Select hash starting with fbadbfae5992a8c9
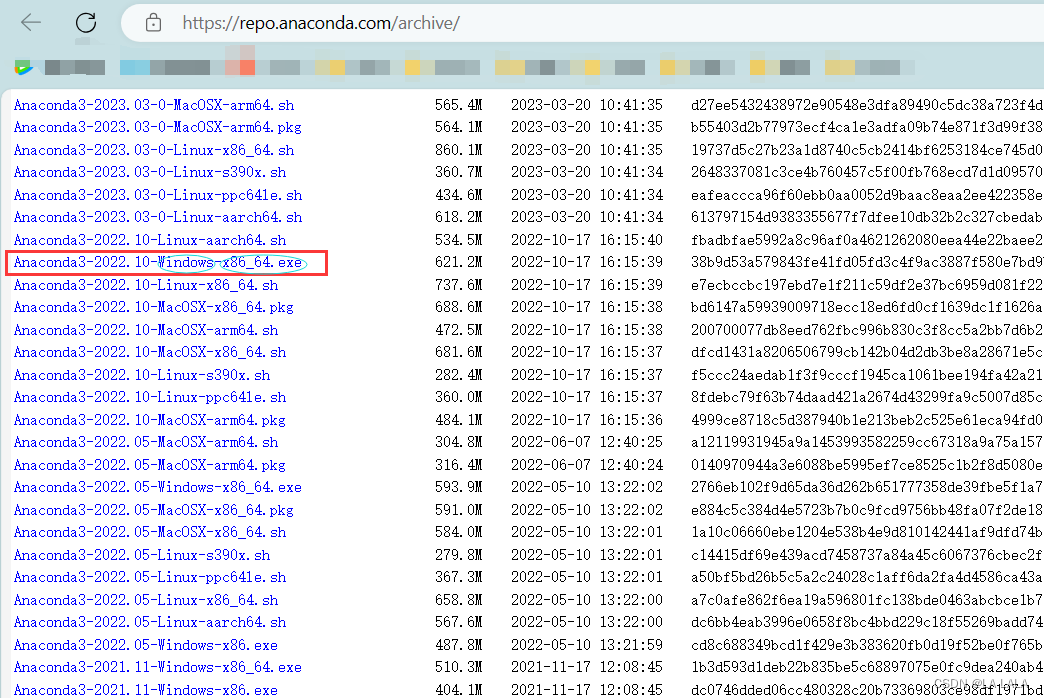 click(x=867, y=240)
